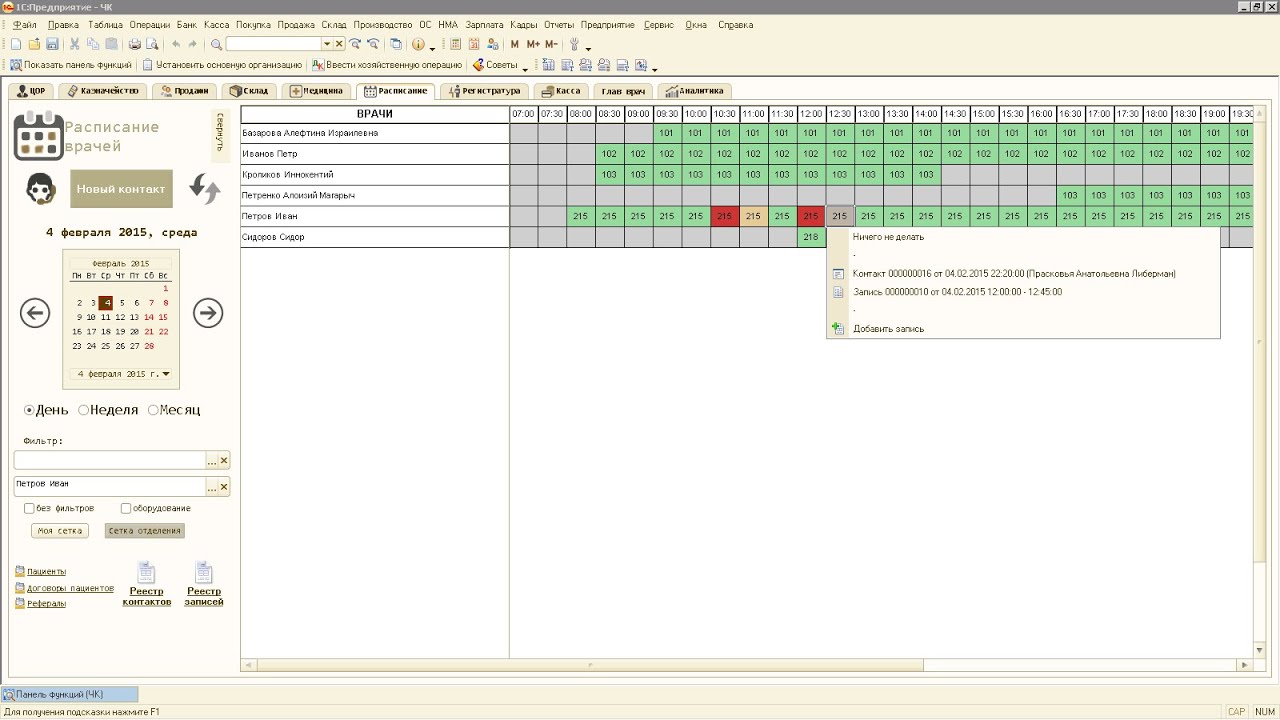
Task: Open the Calculator icon
Action: click(x=456, y=44)
